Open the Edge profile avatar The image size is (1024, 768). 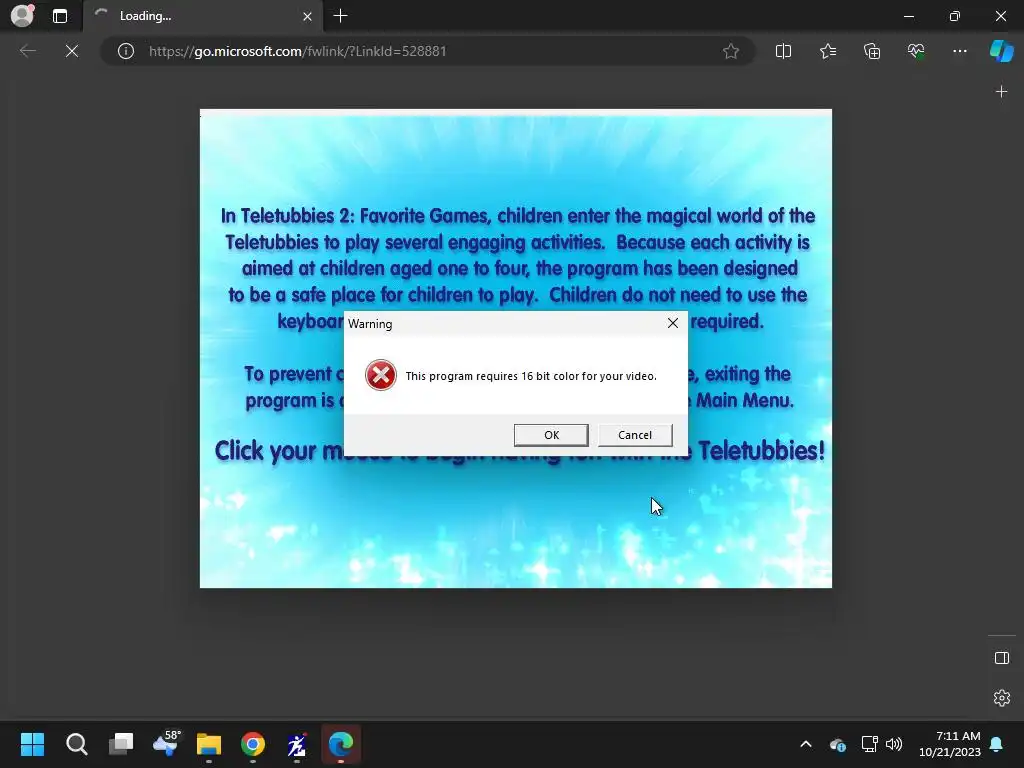(22, 16)
